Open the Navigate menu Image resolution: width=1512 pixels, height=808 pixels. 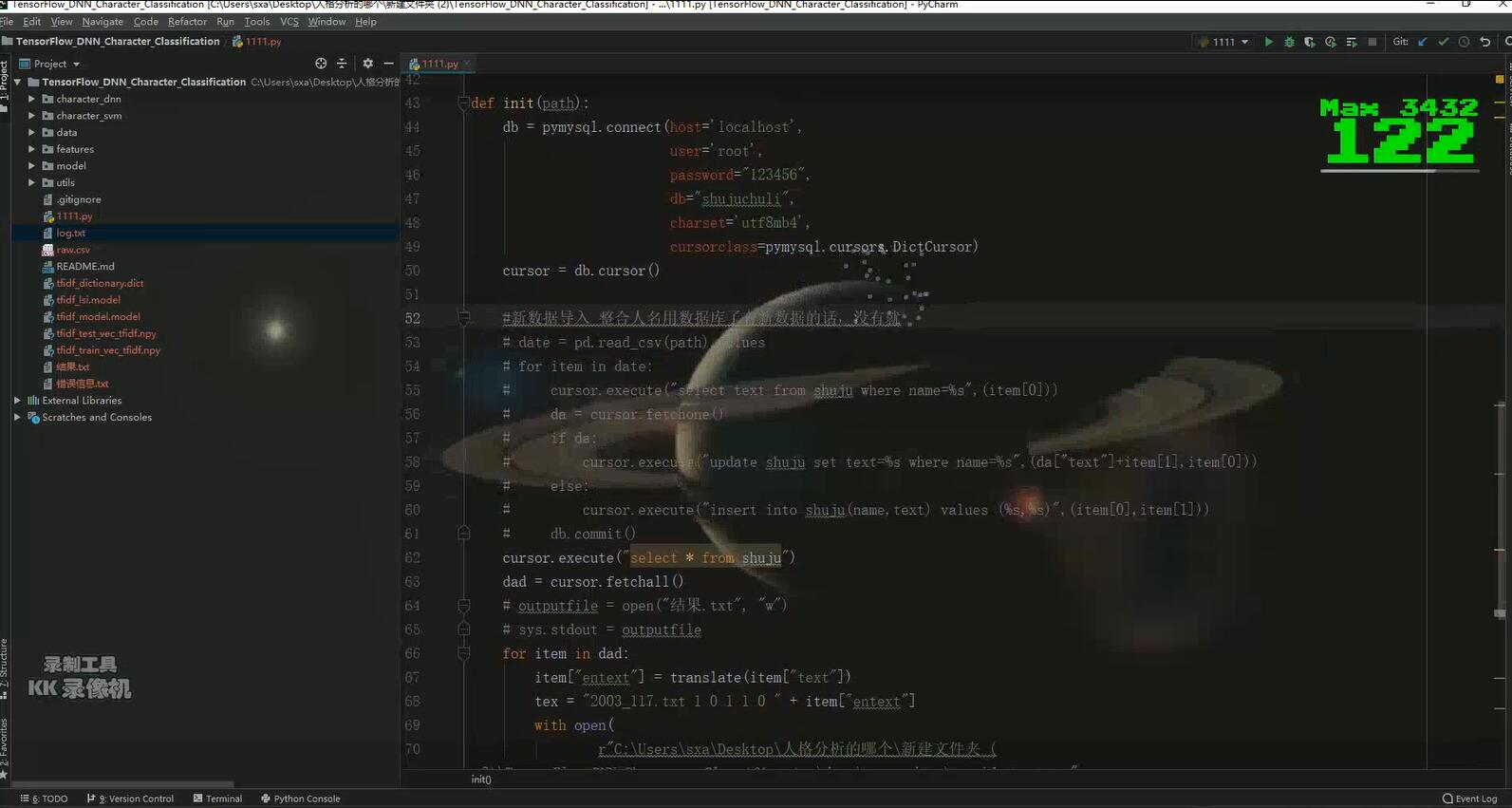[103, 22]
